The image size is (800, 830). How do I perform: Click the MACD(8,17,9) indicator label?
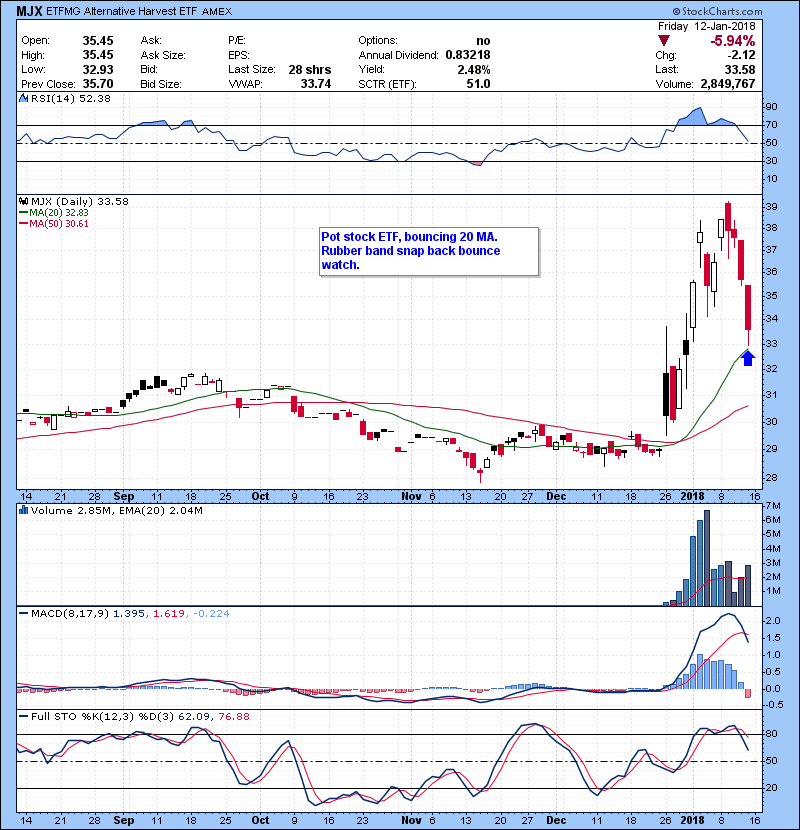coord(70,614)
